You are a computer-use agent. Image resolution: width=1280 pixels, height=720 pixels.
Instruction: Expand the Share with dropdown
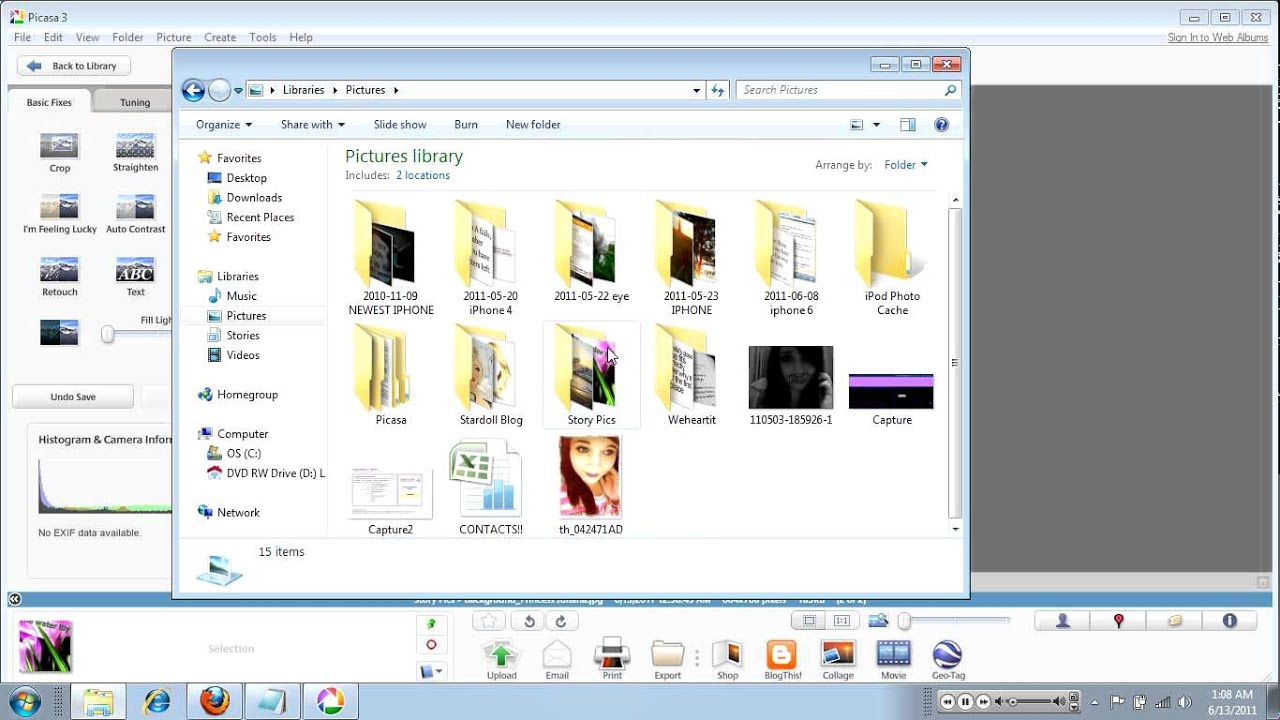pyautogui.click(x=312, y=124)
